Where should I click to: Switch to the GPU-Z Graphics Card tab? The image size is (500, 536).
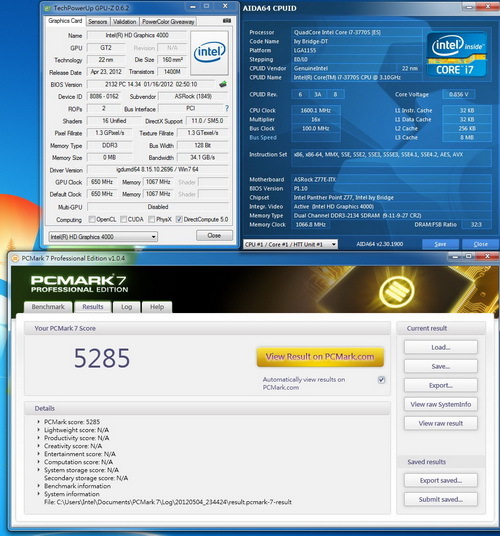coord(65,21)
